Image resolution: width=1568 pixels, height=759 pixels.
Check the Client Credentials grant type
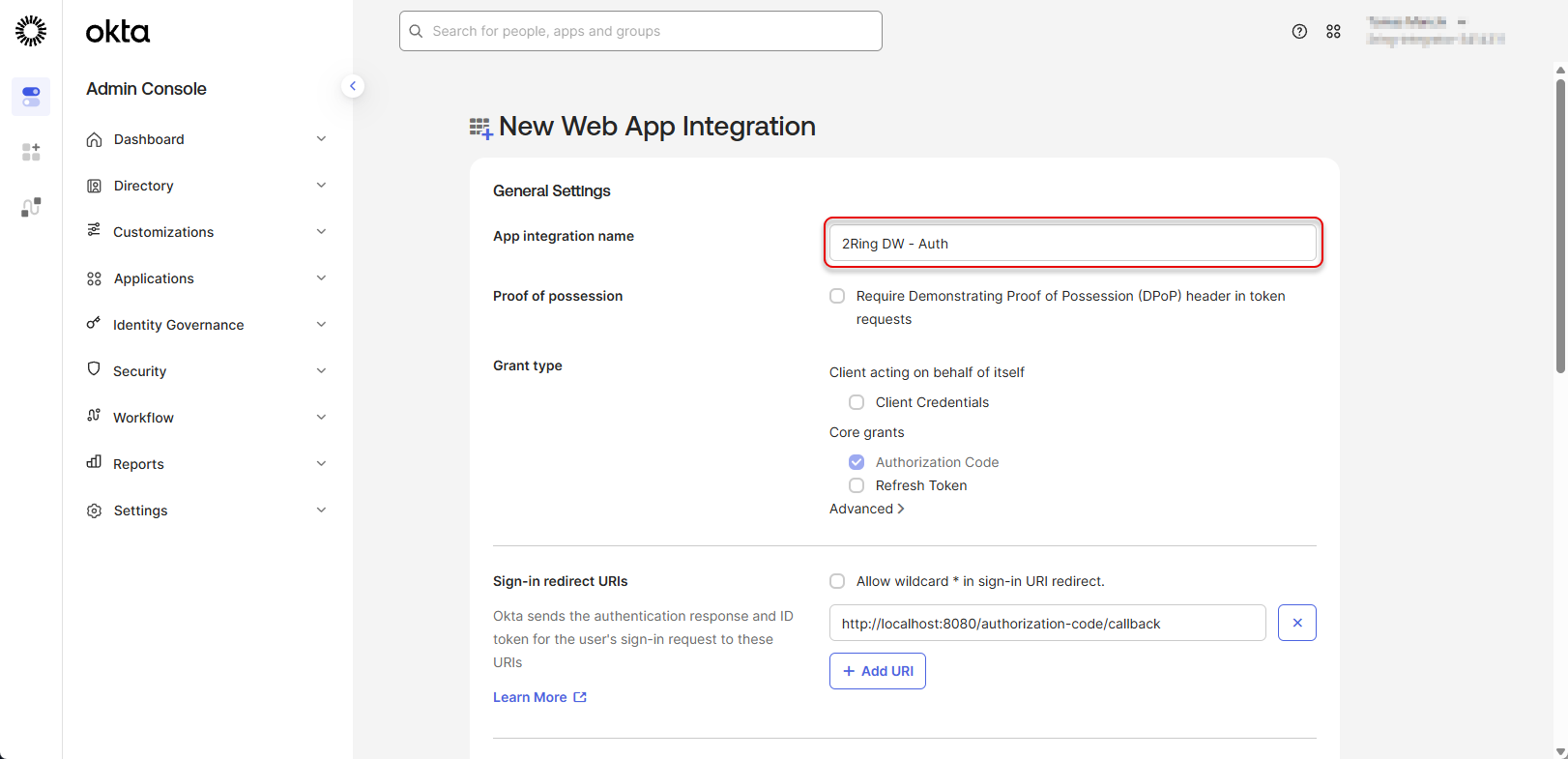pos(857,402)
